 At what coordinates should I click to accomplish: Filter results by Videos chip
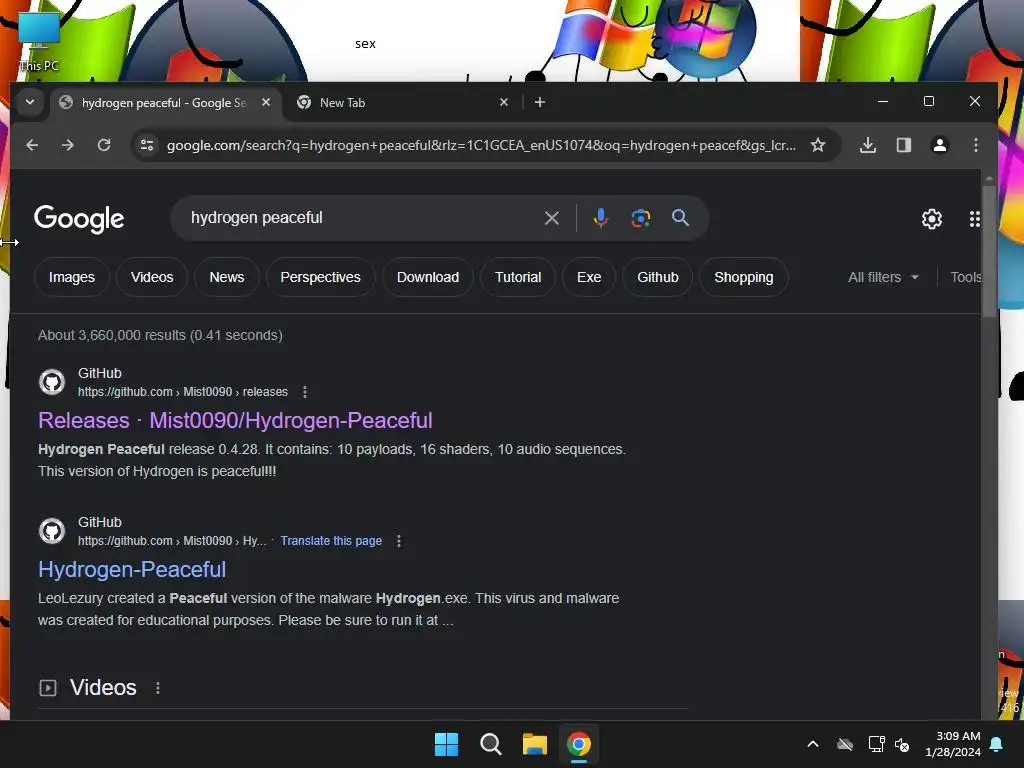pyautogui.click(x=152, y=278)
